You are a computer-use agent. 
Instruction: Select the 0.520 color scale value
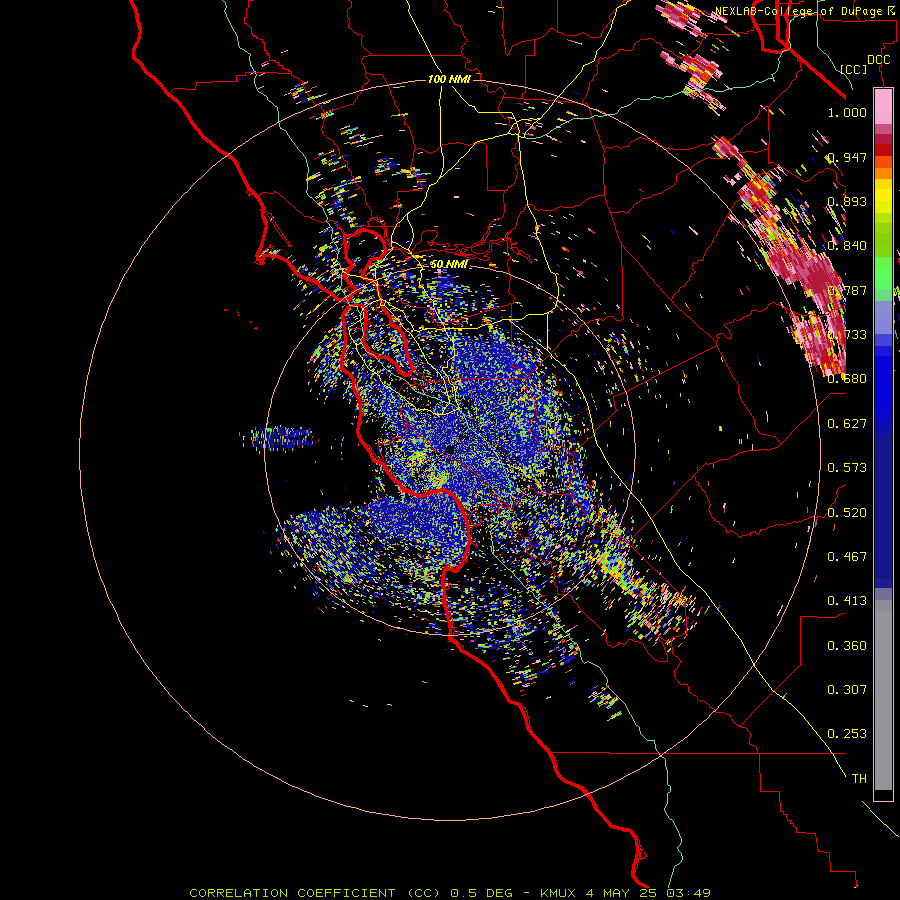pyautogui.click(x=847, y=513)
